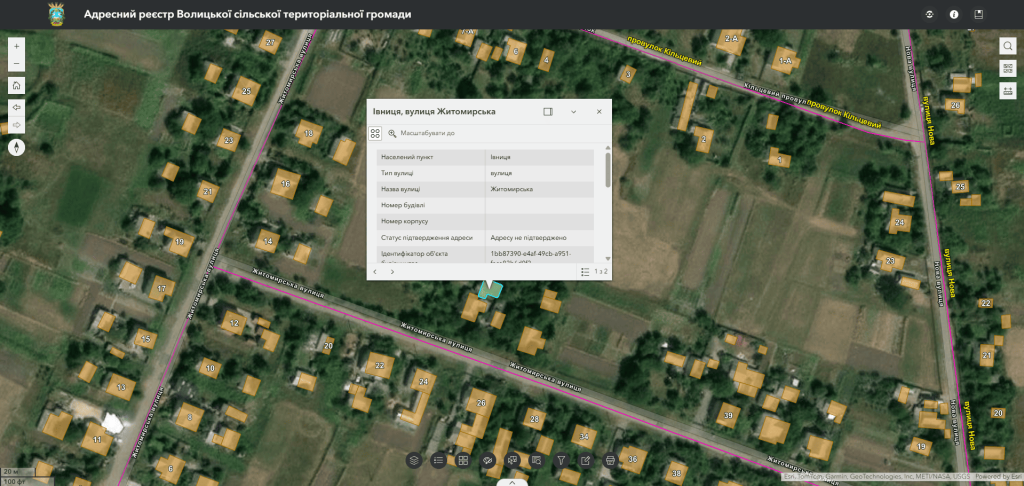Select building number 26 on map

tap(481, 404)
